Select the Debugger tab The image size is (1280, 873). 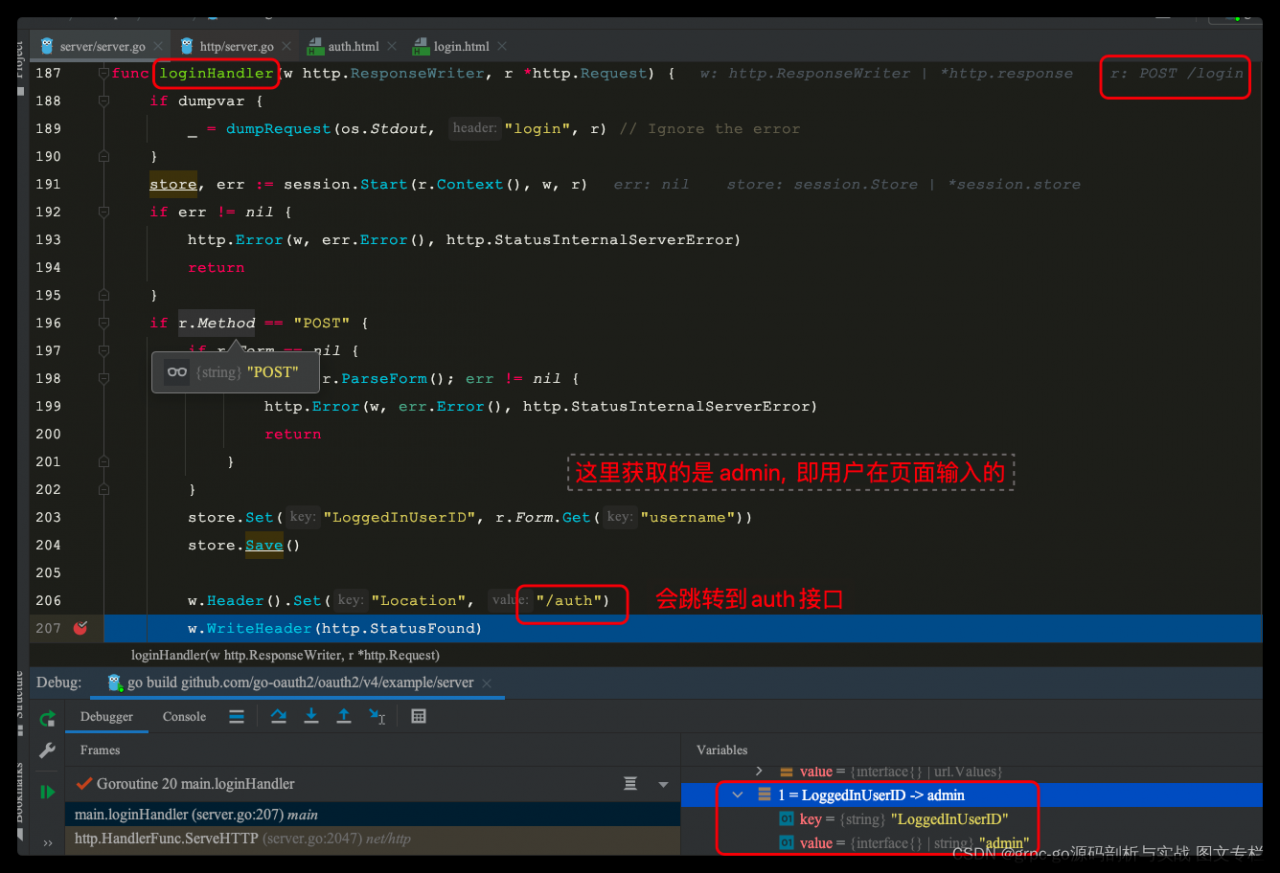[x=106, y=716]
